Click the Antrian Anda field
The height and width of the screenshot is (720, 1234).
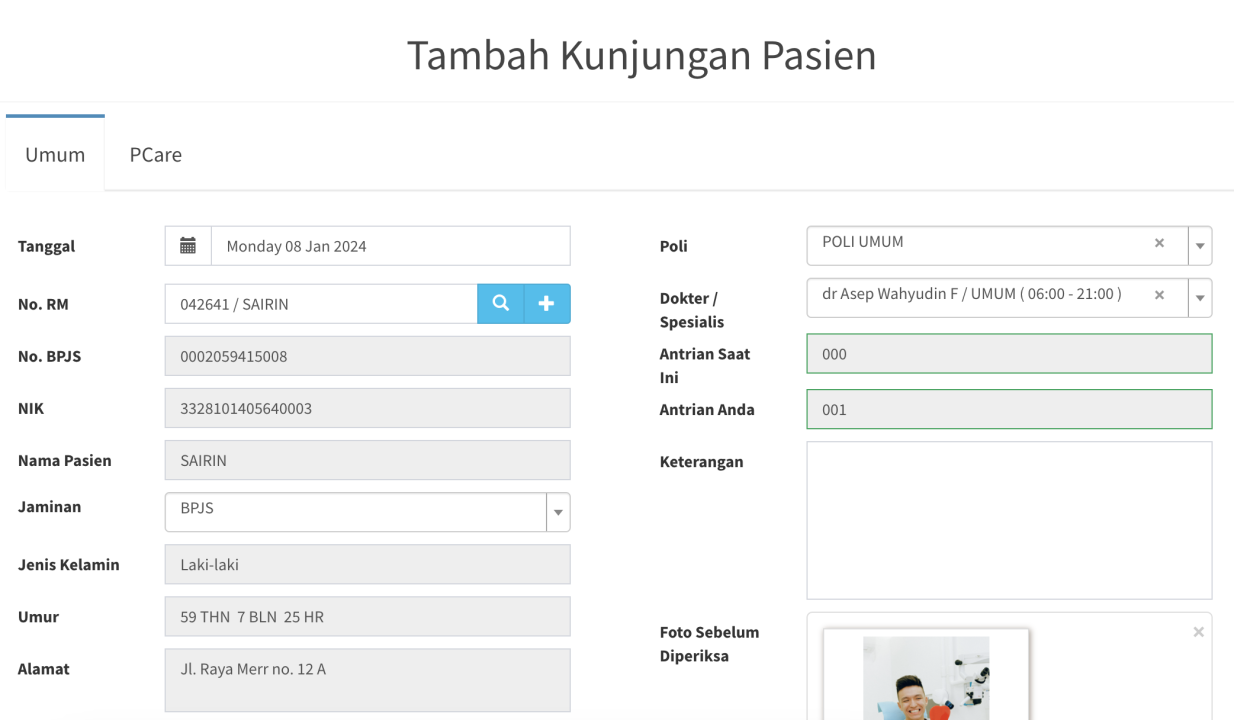[x=1009, y=409]
